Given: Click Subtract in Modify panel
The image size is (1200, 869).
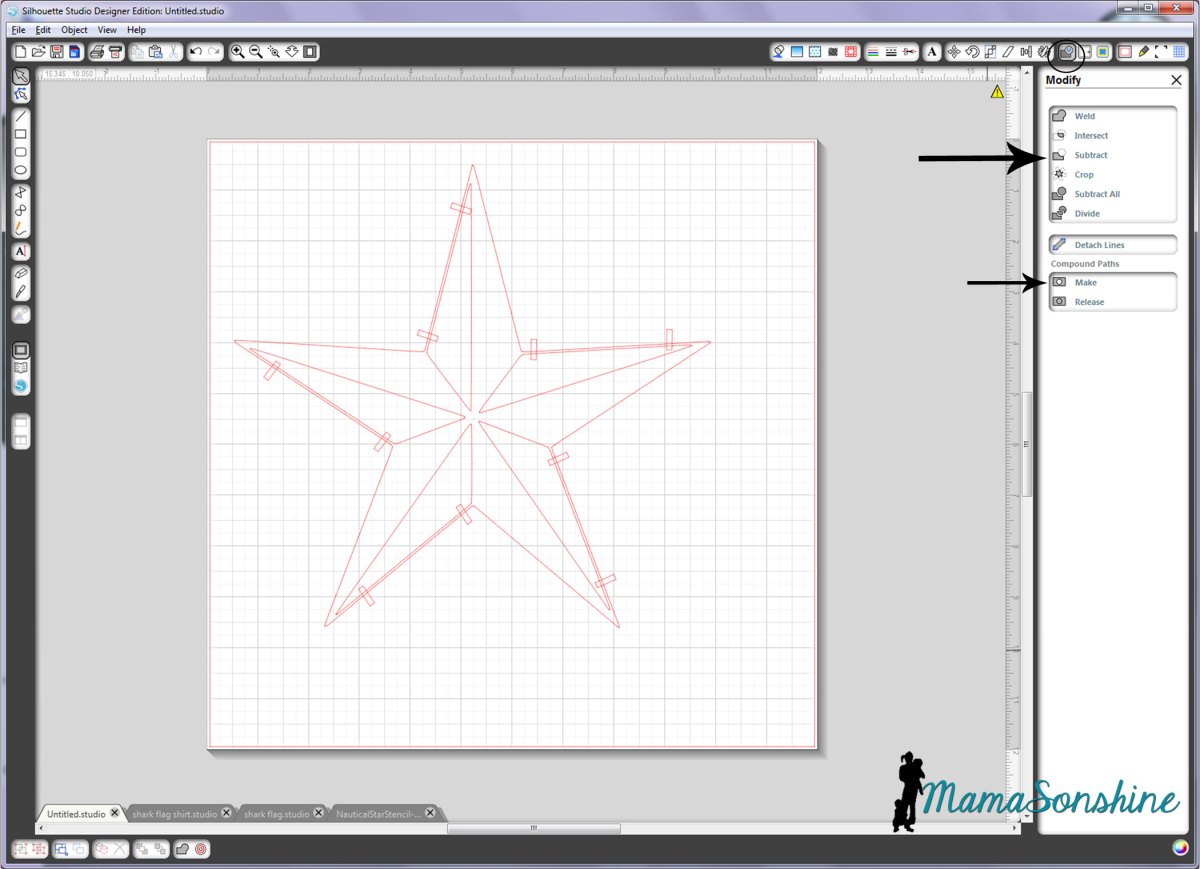Looking at the screenshot, I should click(x=1090, y=155).
